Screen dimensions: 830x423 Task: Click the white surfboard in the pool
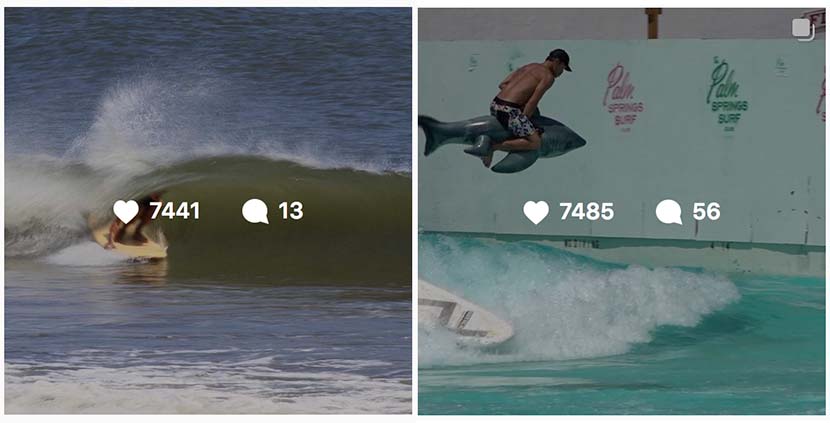pyautogui.click(x=462, y=313)
